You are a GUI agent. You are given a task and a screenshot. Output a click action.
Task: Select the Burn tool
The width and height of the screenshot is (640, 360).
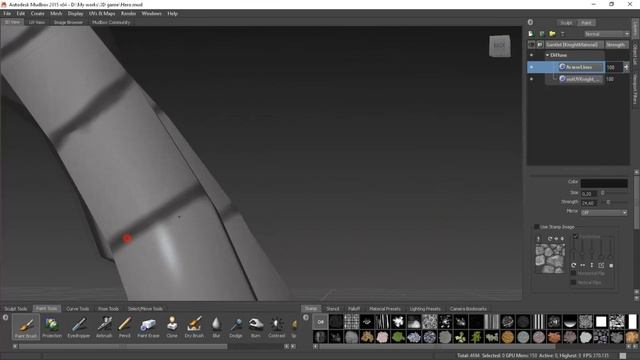[x=256, y=327]
